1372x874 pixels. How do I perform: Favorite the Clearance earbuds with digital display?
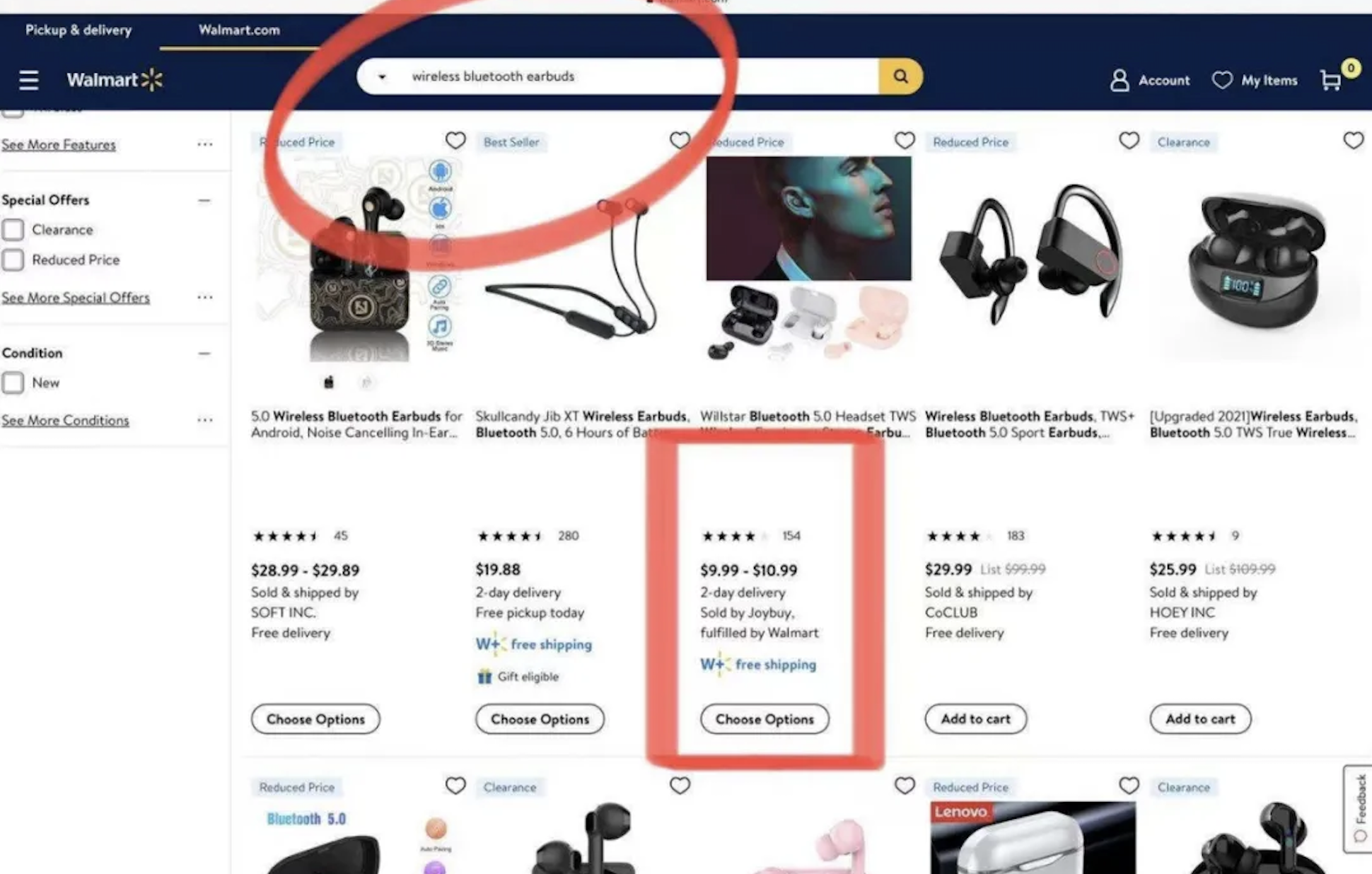[x=1353, y=141]
